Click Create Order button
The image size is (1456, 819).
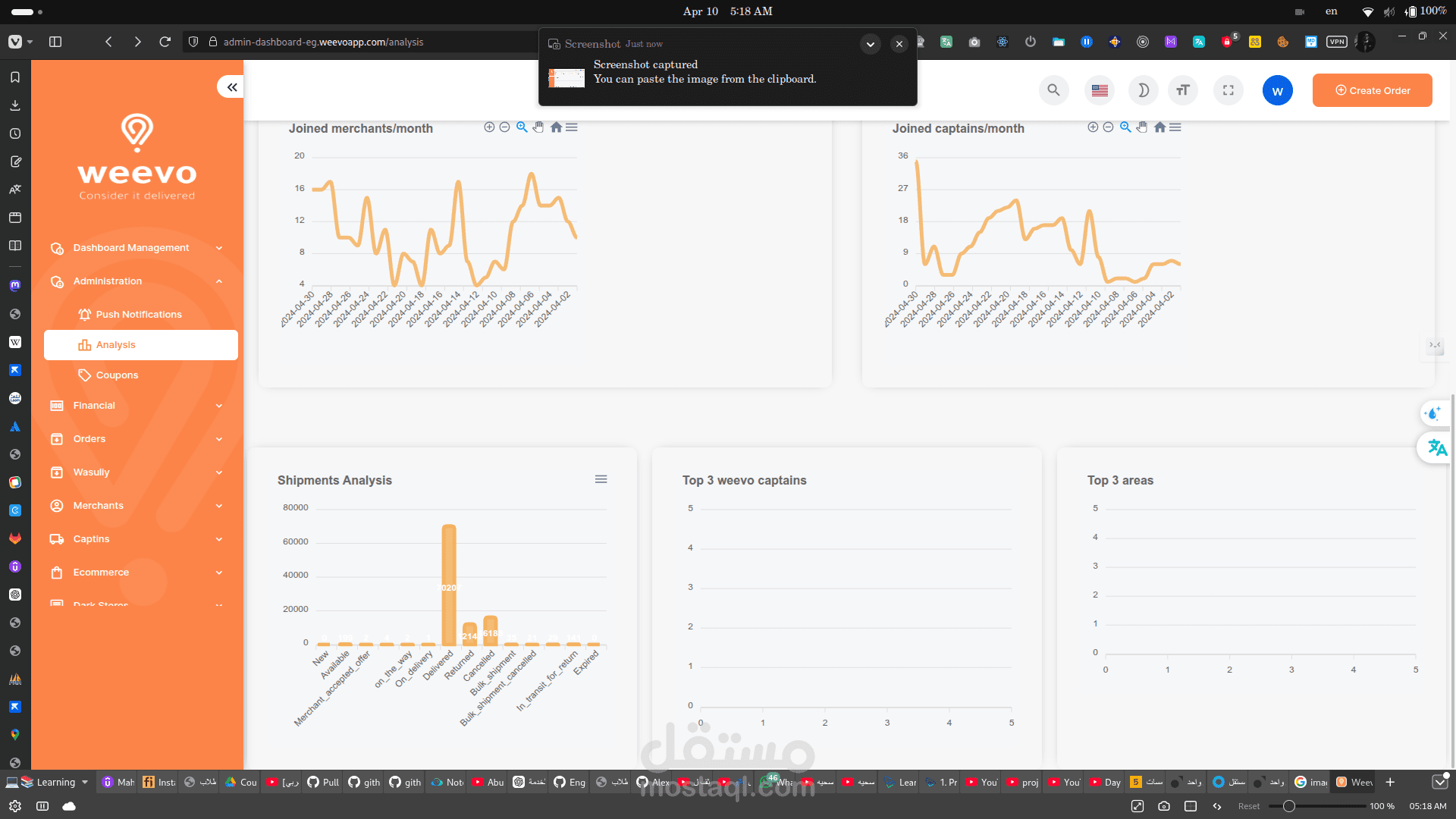point(1372,90)
